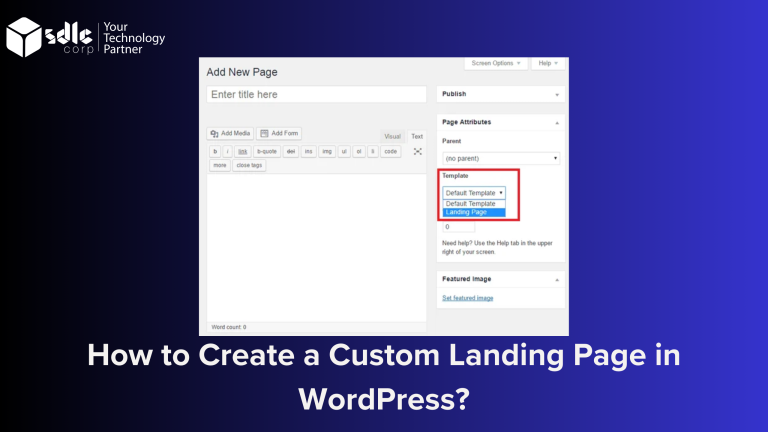Click the Set featured image link
This screenshot has height=432, width=768.
[x=468, y=298]
